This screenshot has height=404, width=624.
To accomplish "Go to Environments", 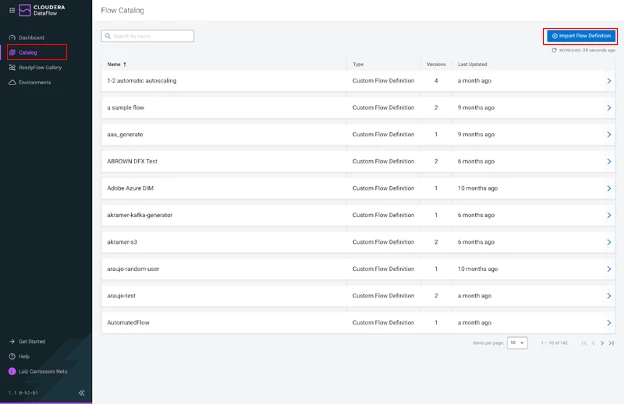I will tap(30, 82).
